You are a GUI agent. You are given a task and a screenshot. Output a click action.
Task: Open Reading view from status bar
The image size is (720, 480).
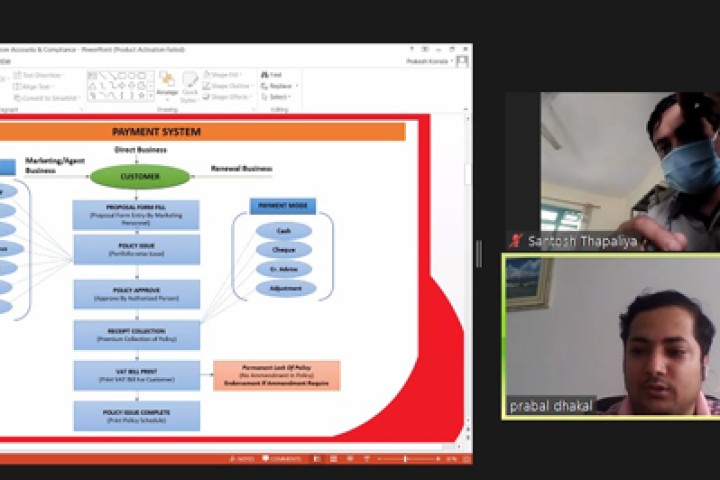click(348, 459)
